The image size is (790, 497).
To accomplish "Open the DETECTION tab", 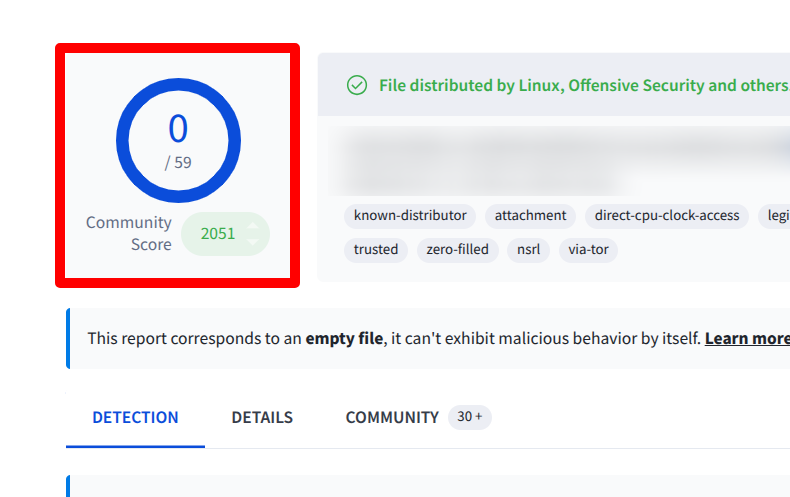I will click(135, 417).
